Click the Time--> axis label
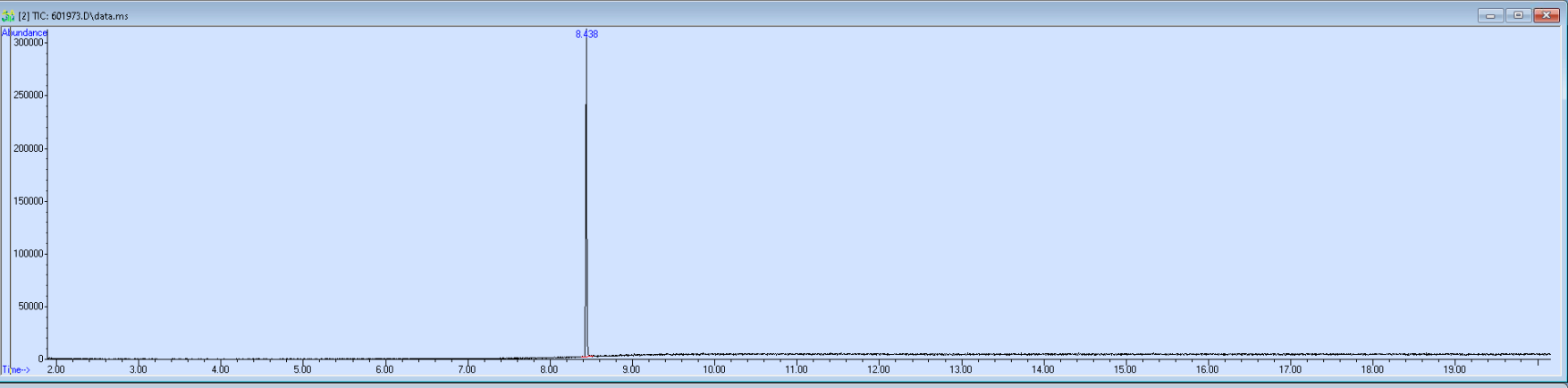The width and height of the screenshot is (1568, 388). (x=16, y=369)
